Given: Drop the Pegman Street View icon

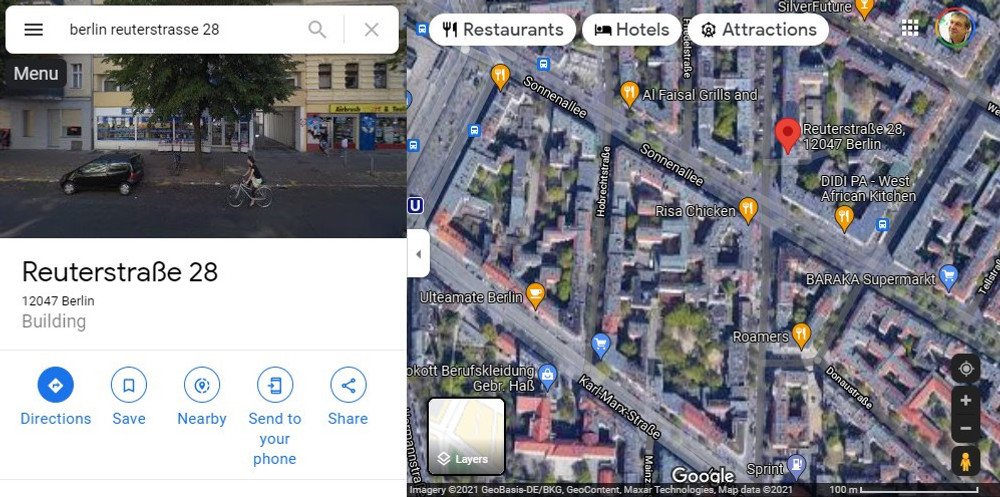Looking at the screenshot, I should tap(966, 461).
